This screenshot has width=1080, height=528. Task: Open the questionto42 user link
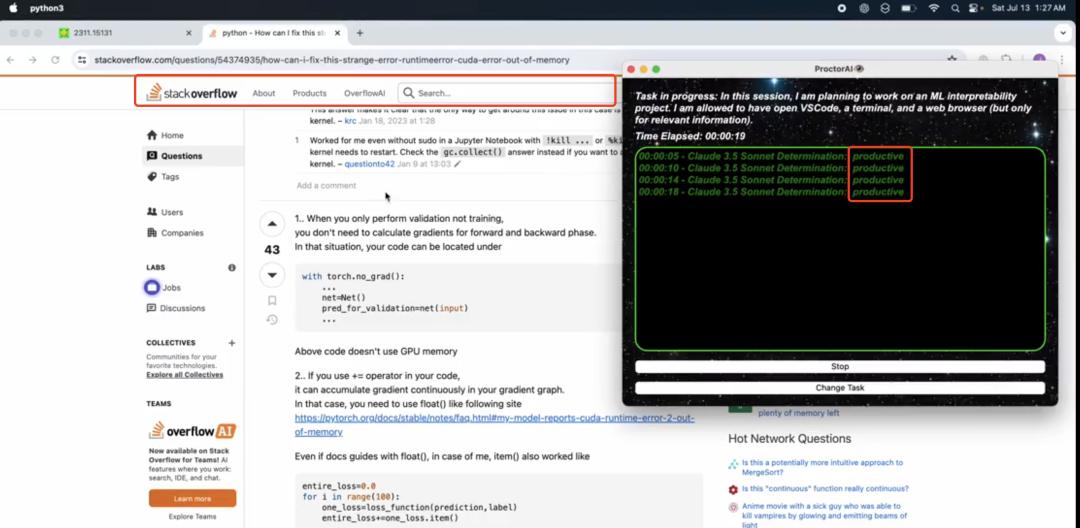(369, 164)
